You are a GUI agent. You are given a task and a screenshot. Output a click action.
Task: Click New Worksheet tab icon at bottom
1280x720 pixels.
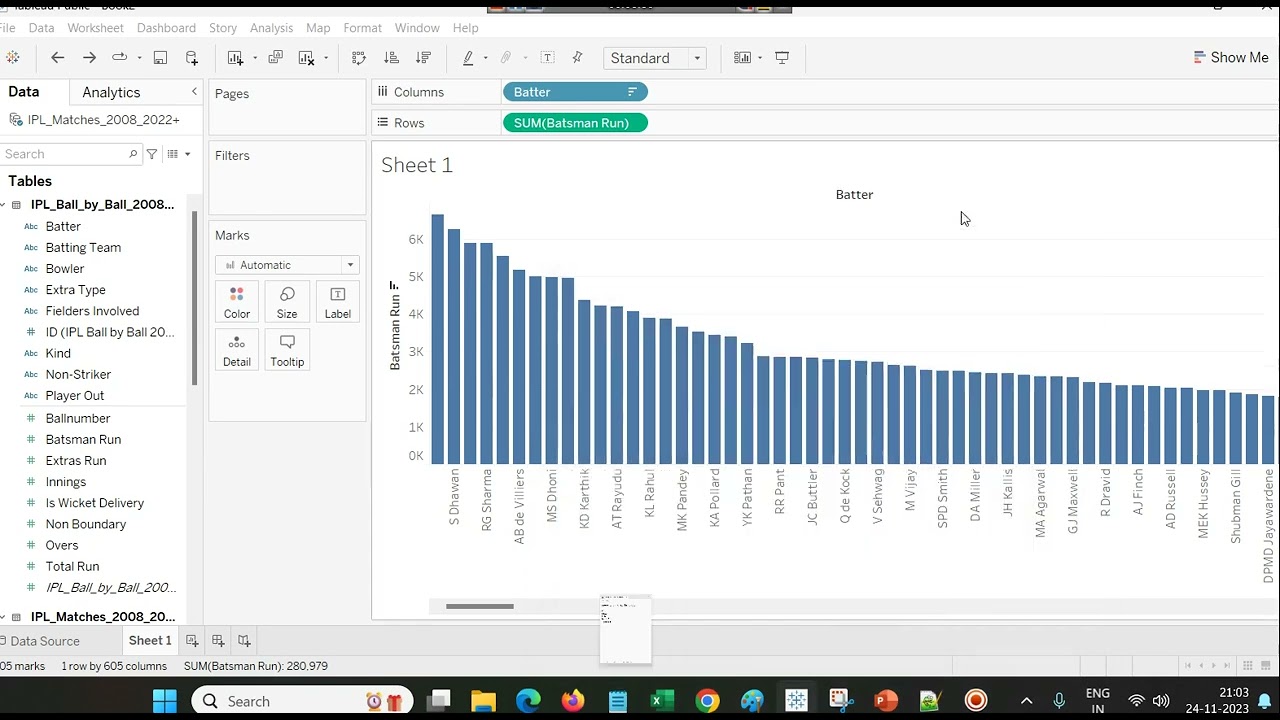(192, 640)
